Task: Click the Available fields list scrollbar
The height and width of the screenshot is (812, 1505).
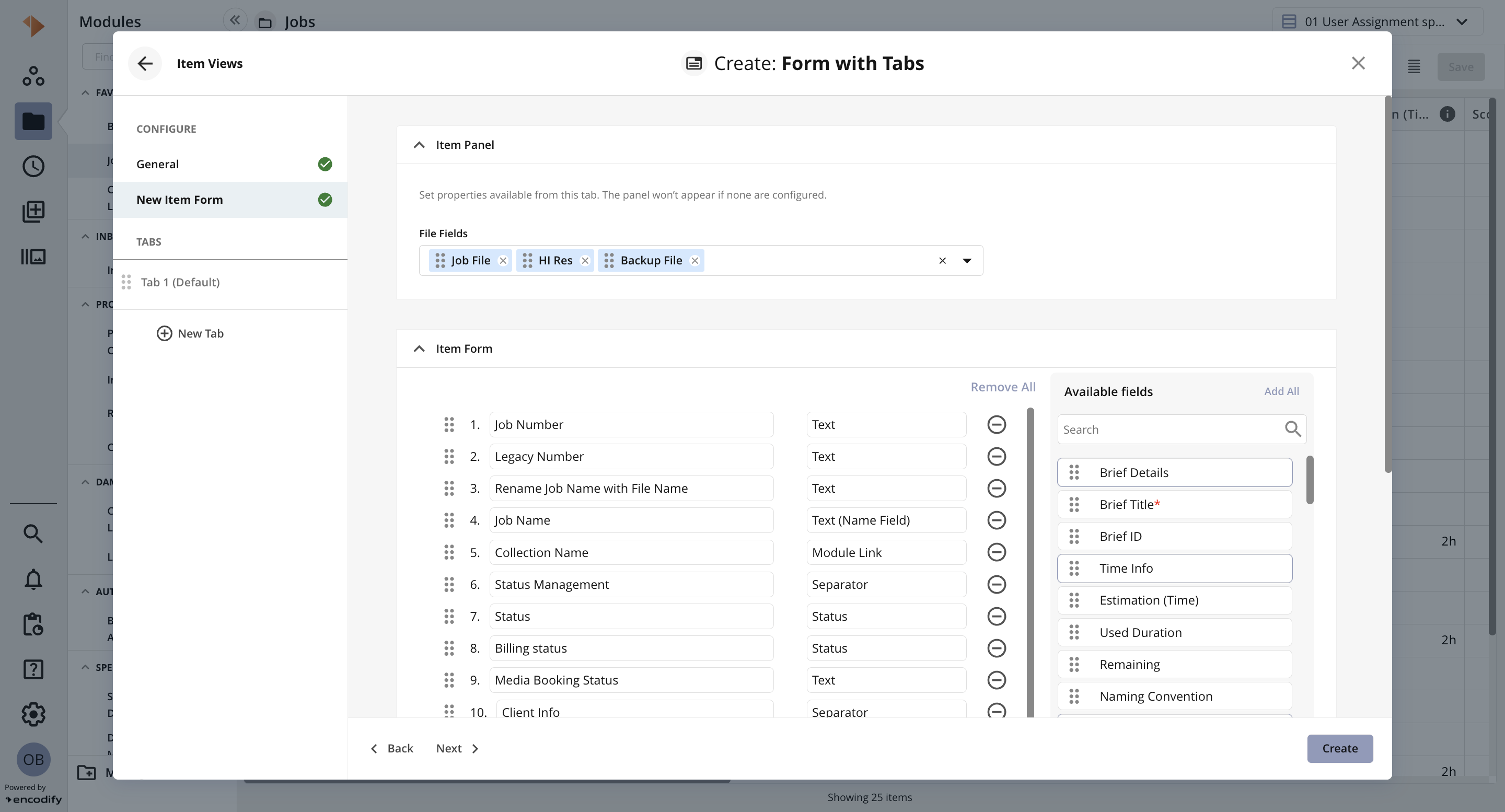Action: coord(1310,480)
